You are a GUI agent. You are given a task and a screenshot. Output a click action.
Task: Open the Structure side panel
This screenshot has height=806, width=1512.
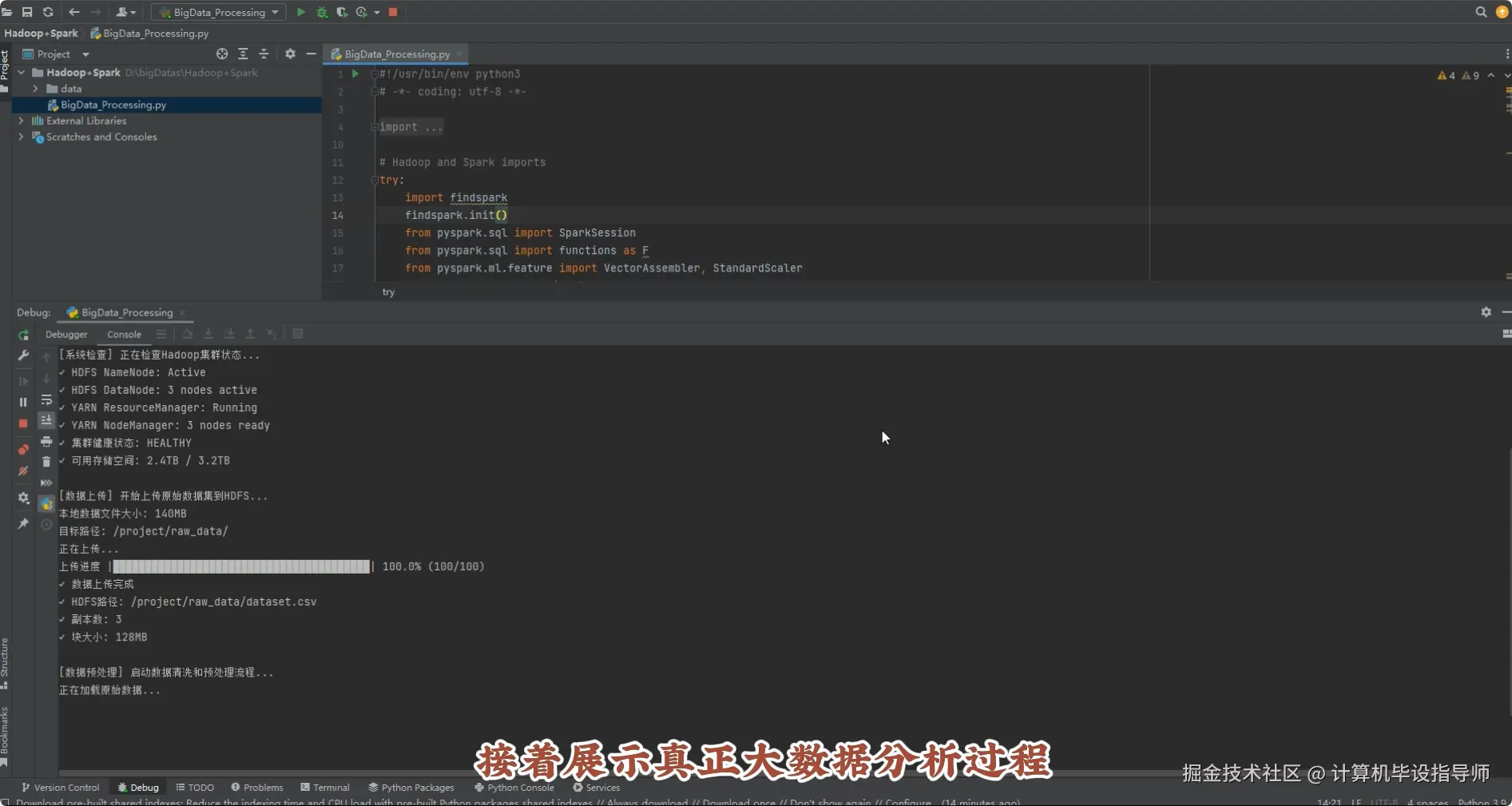(x=5, y=663)
